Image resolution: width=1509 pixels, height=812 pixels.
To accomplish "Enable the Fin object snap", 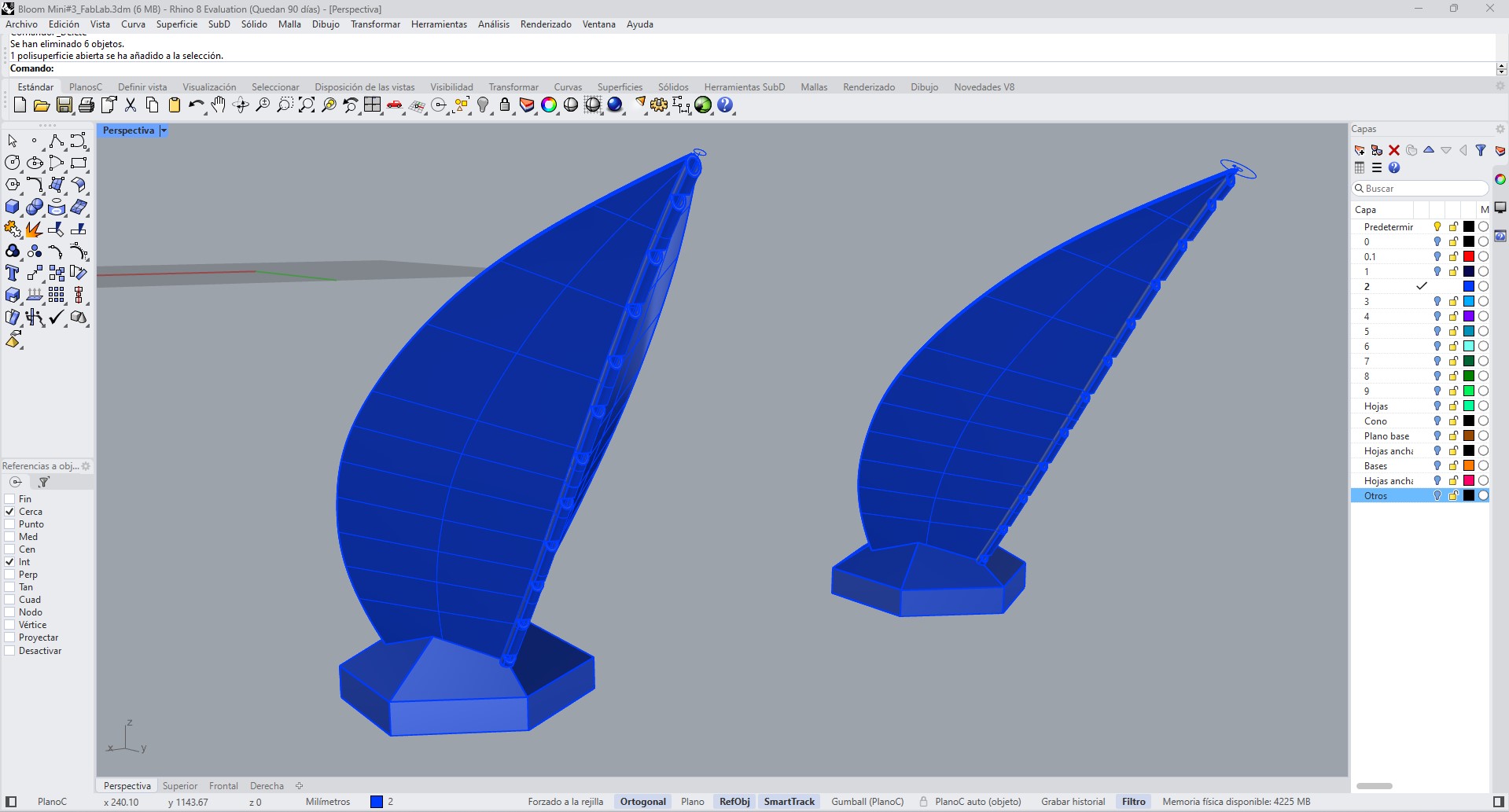I will click(10, 499).
